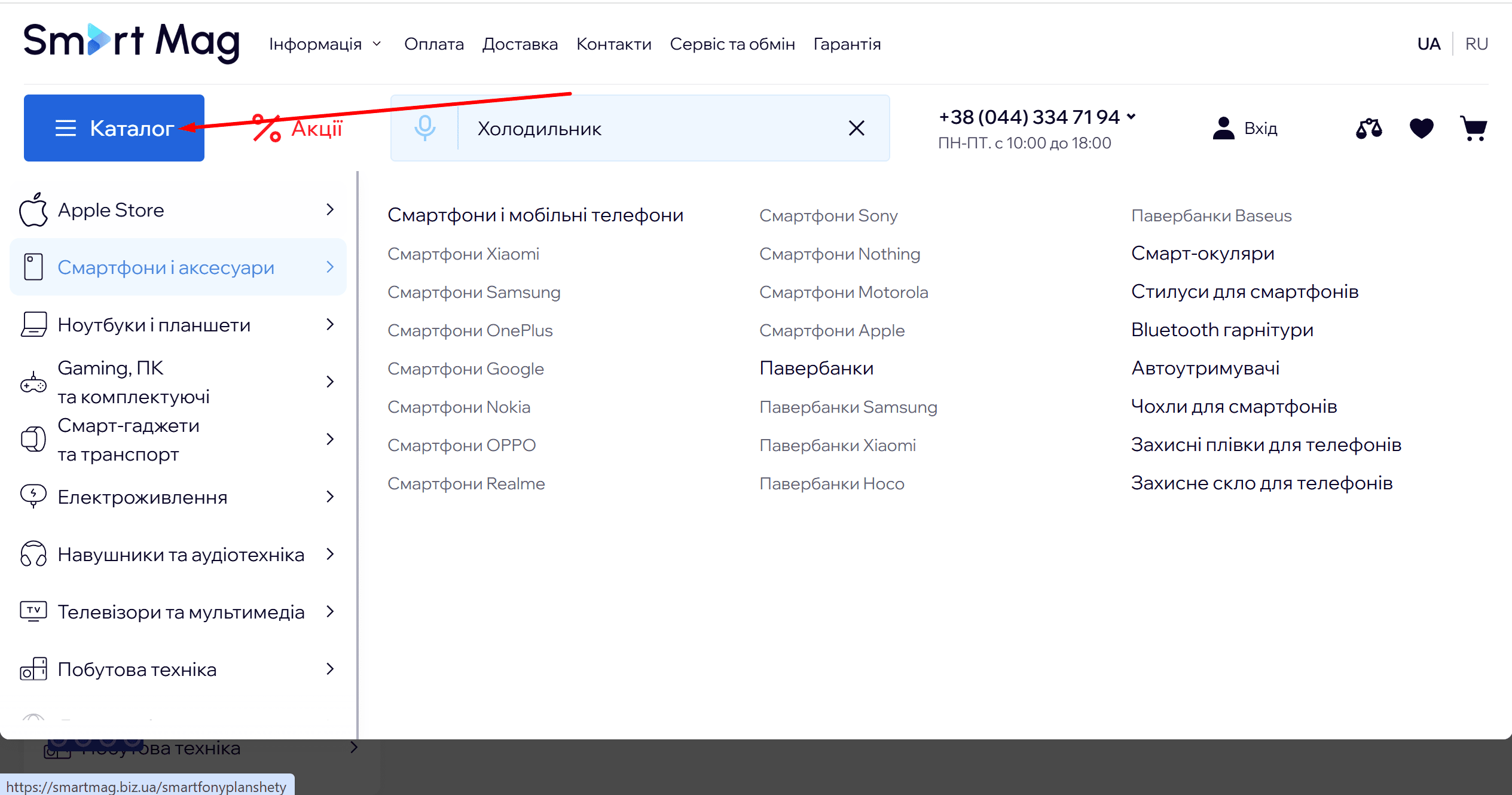Screen dimensions: 1512x795
Task: Open Смартфони Nothing link
Action: click(840, 254)
